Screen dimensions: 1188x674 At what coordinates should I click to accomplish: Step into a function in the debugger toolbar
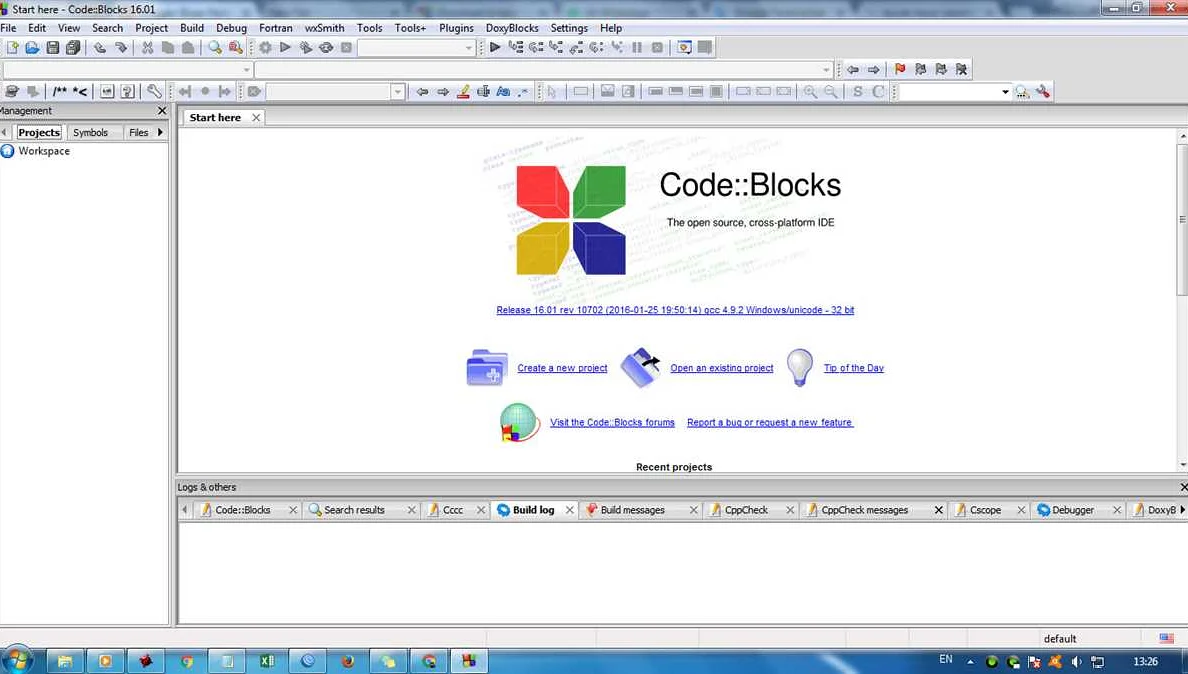556,47
